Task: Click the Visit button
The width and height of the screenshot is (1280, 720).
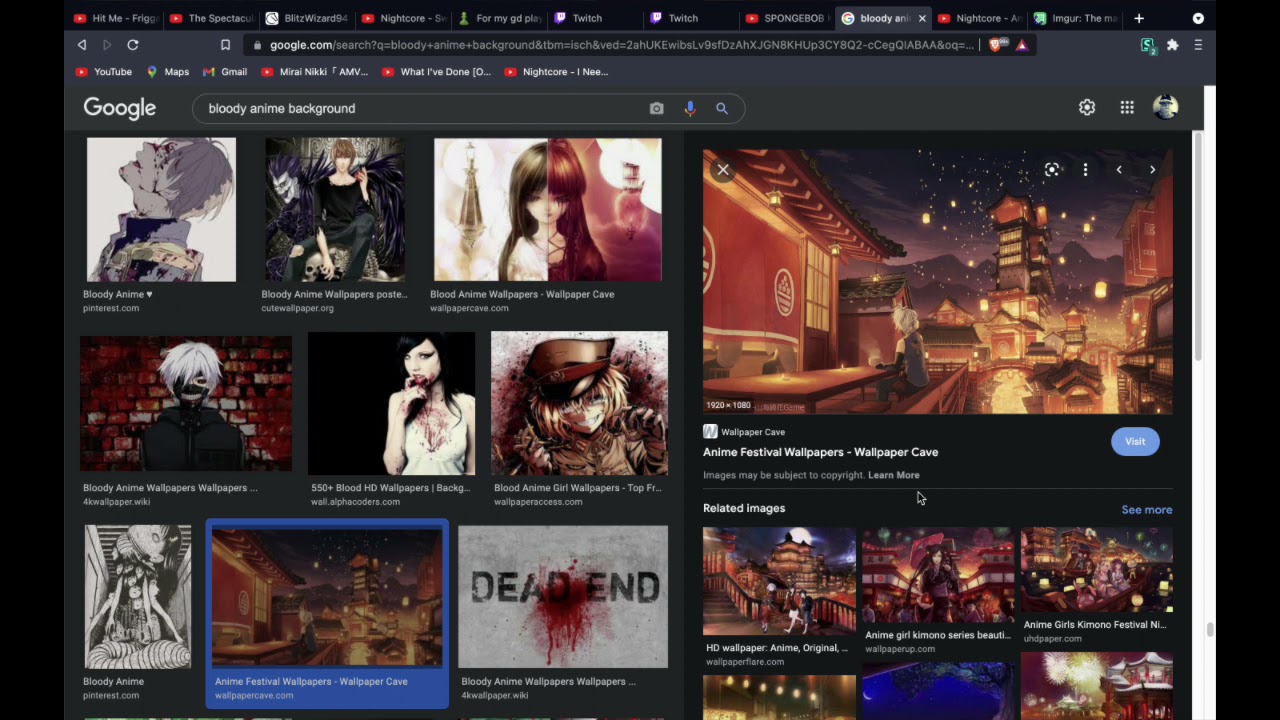Action: (1135, 441)
